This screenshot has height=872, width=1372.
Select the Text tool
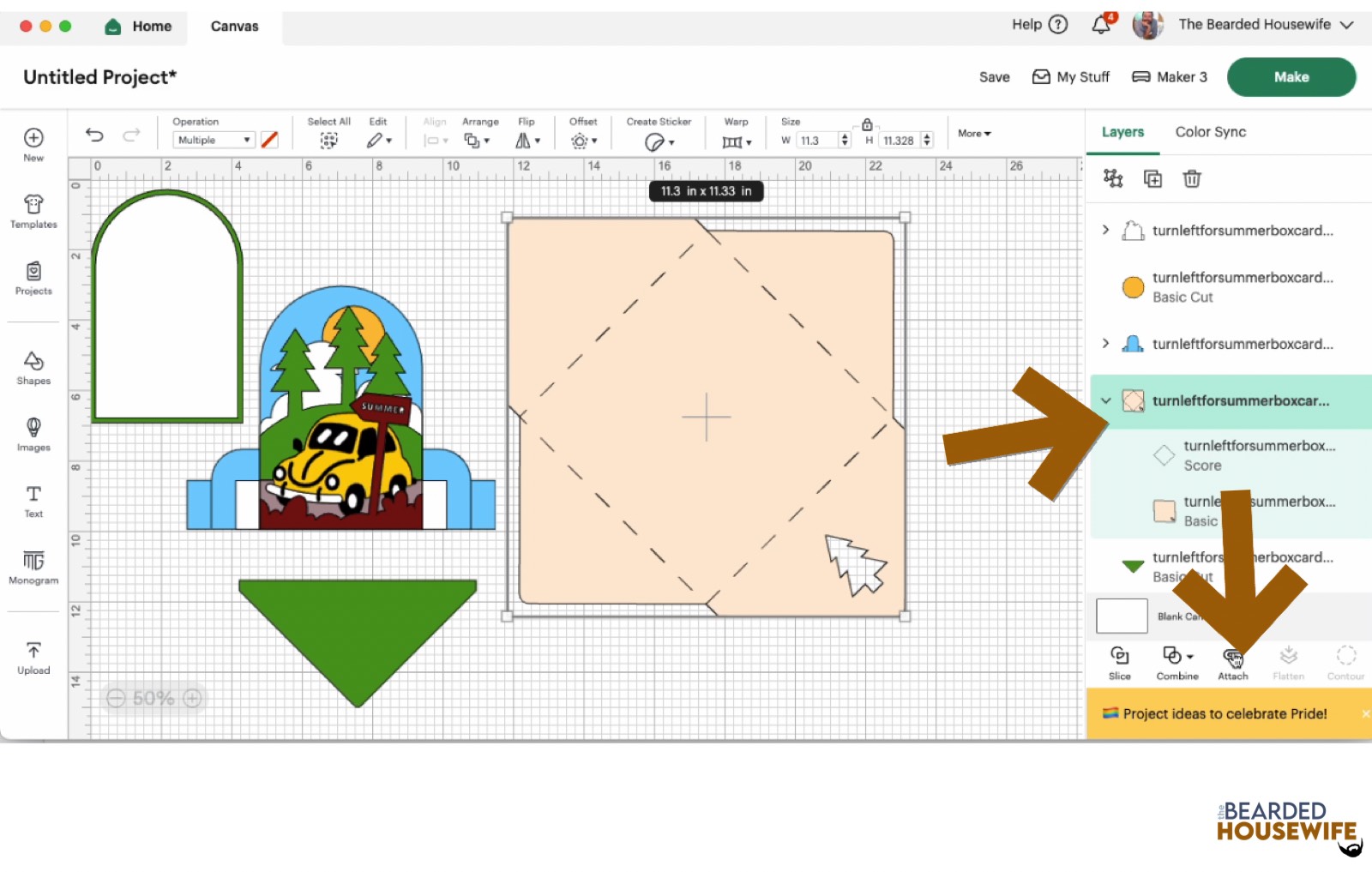[x=33, y=501]
